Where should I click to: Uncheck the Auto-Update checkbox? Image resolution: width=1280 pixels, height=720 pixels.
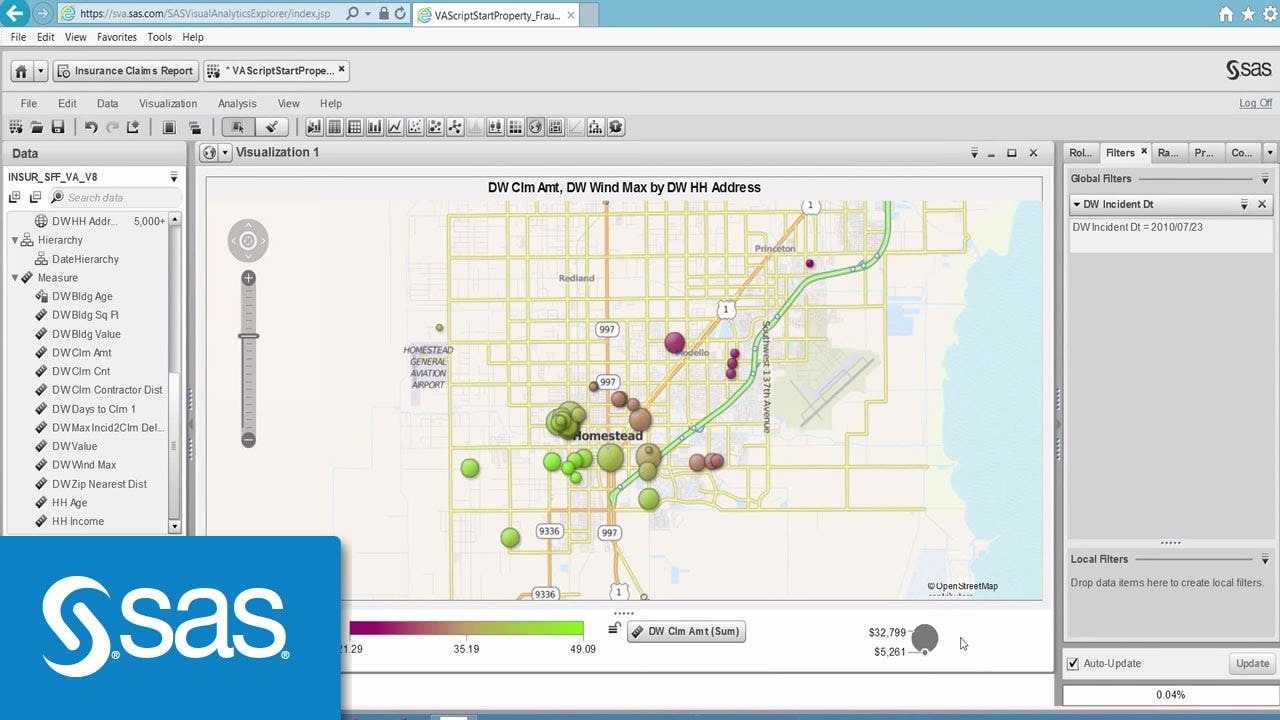click(x=1073, y=663)
